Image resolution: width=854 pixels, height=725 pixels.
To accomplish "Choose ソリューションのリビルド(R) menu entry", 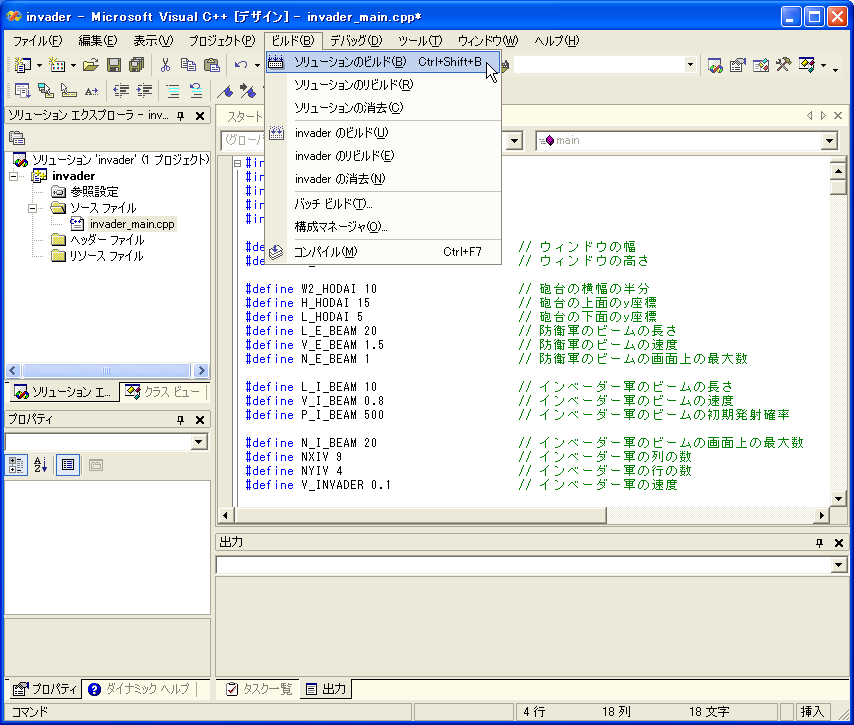I will coord(383,85).
